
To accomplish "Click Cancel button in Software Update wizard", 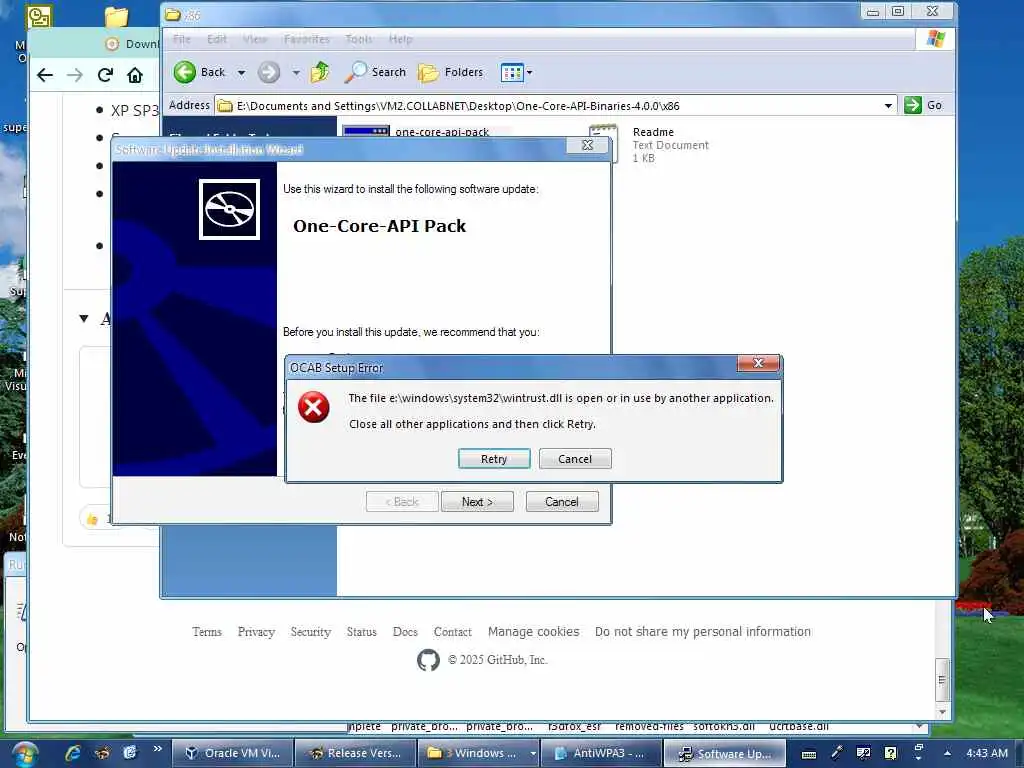I will point(562,502).
